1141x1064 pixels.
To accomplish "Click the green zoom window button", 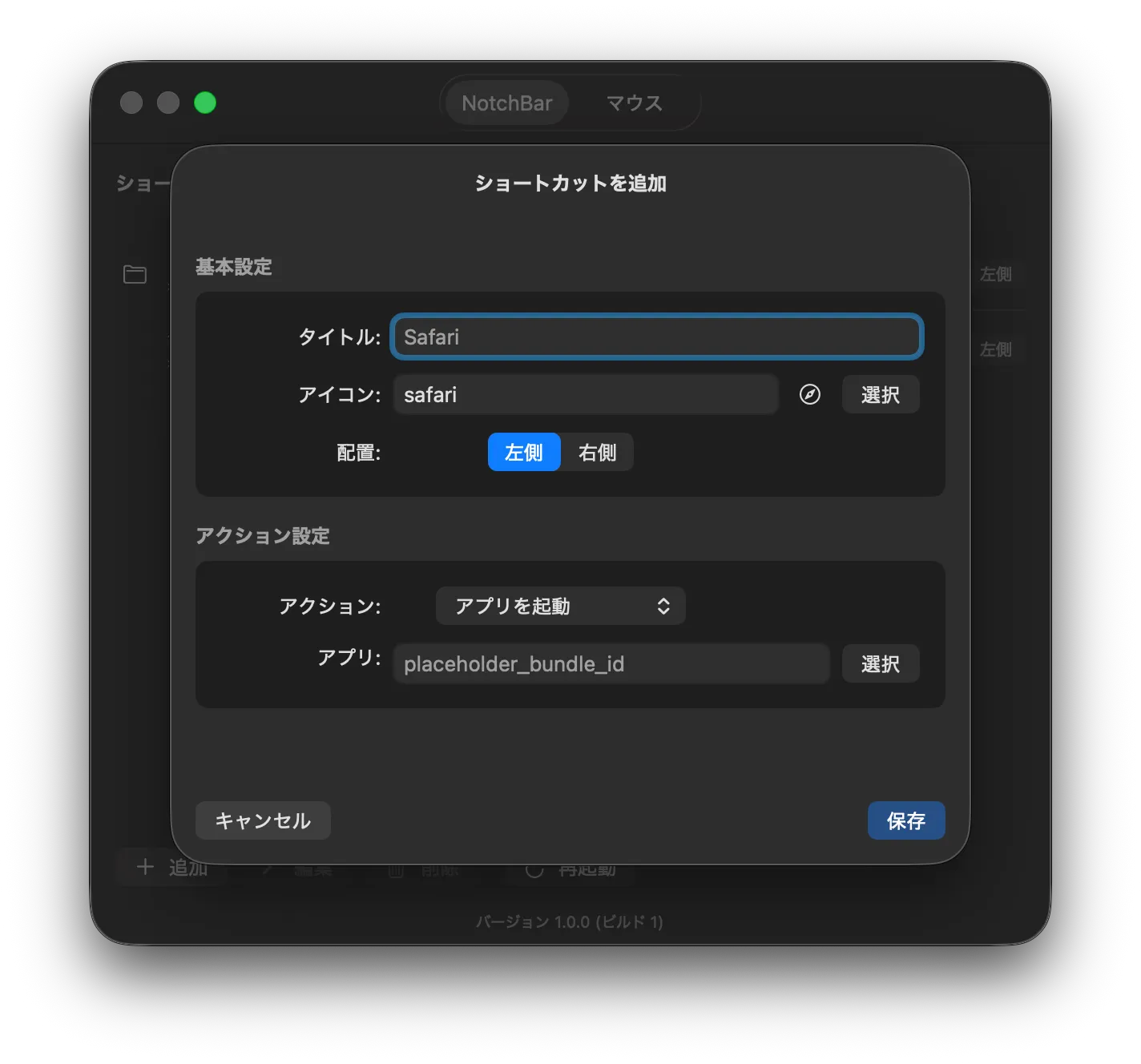I will (205, 103).
